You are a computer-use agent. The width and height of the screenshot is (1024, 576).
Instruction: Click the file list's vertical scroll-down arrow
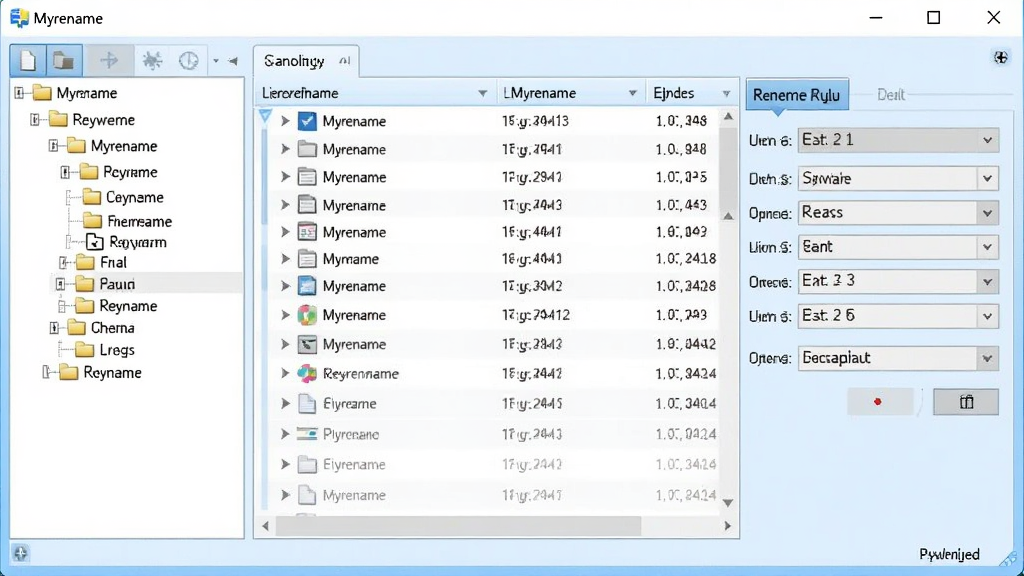[728, 503]
